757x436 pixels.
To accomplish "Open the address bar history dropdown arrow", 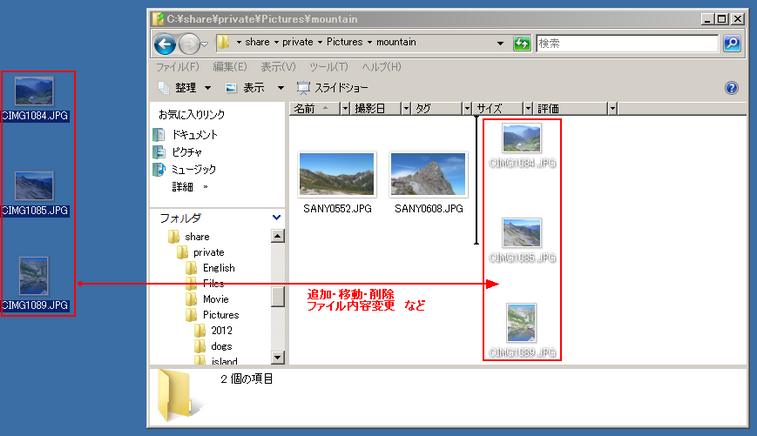I will 500,44.
